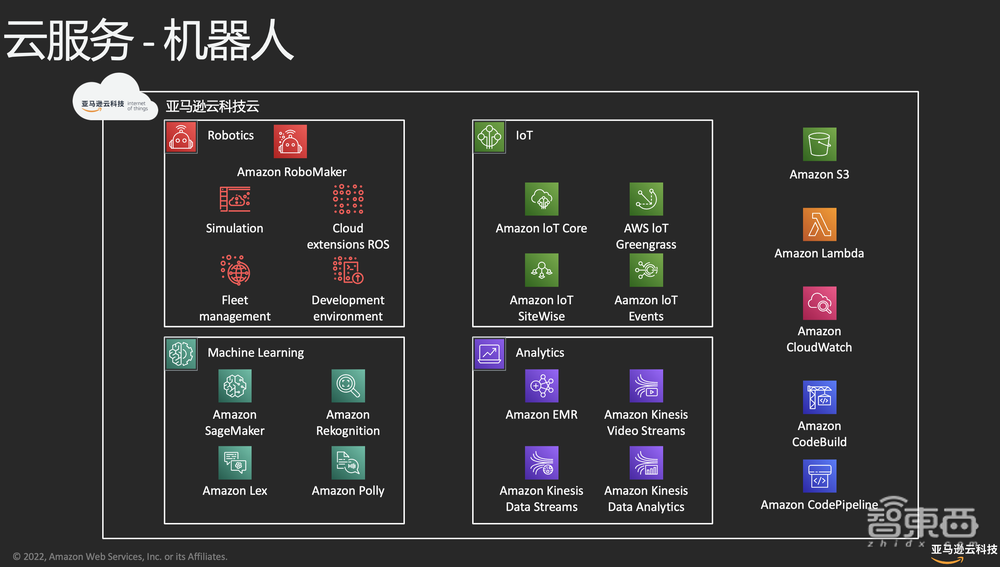1000x567 pixels.
Task: Click the Amazon CodeBuild label text
Action: (819, 434)
